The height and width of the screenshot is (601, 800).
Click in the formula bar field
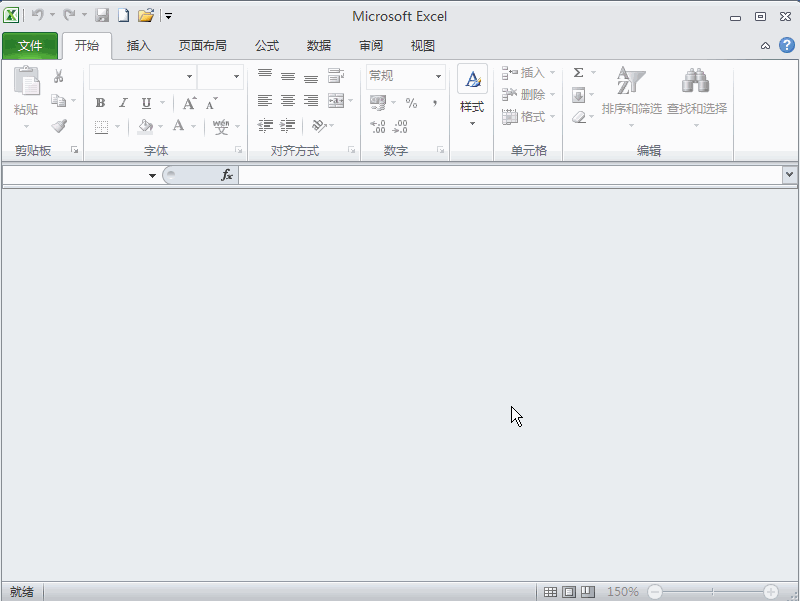(510, 176)
